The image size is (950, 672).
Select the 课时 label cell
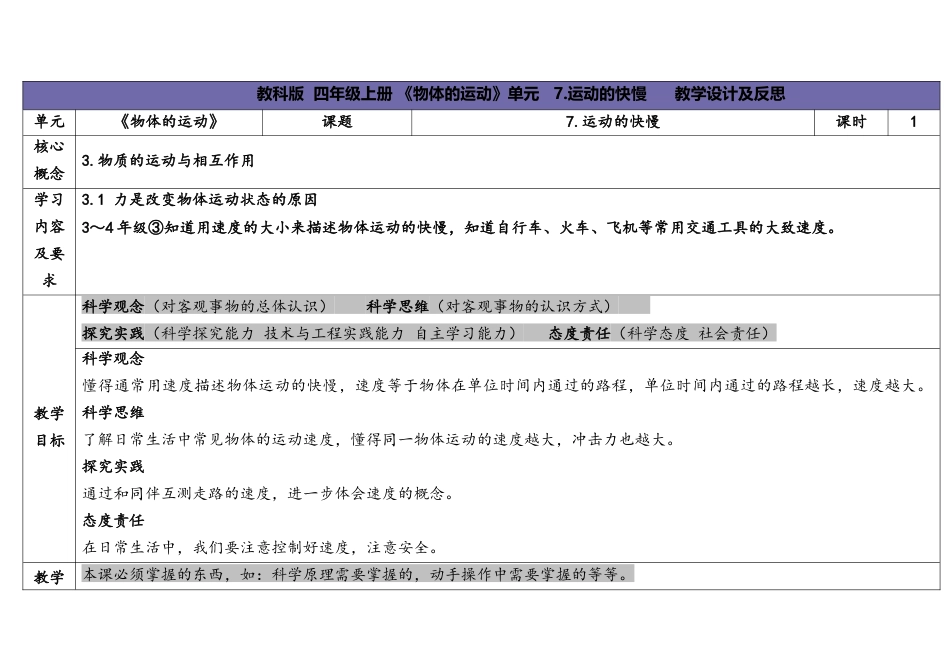pos(851,122)
